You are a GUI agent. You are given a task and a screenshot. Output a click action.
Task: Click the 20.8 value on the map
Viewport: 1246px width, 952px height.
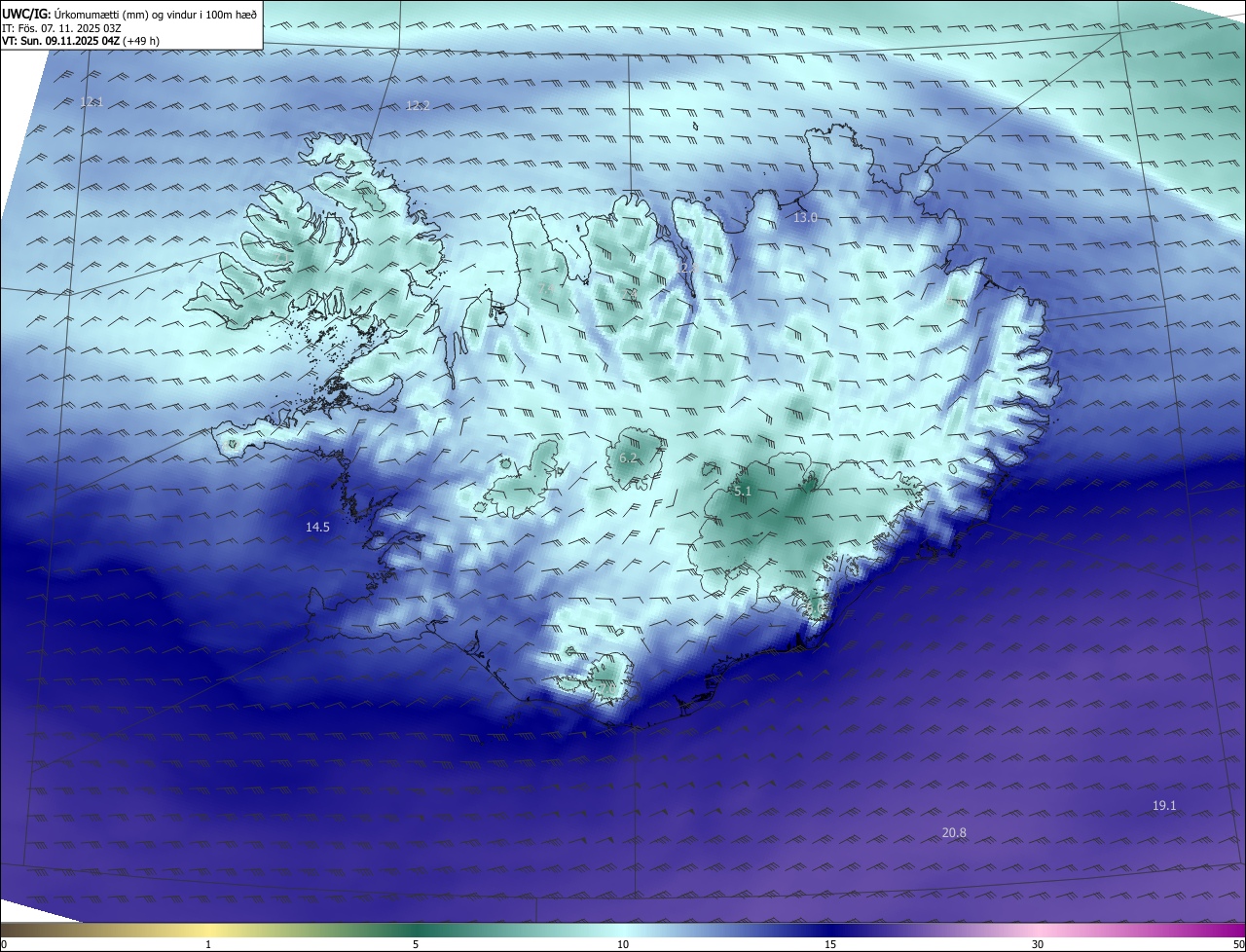[x=954, y=832]
